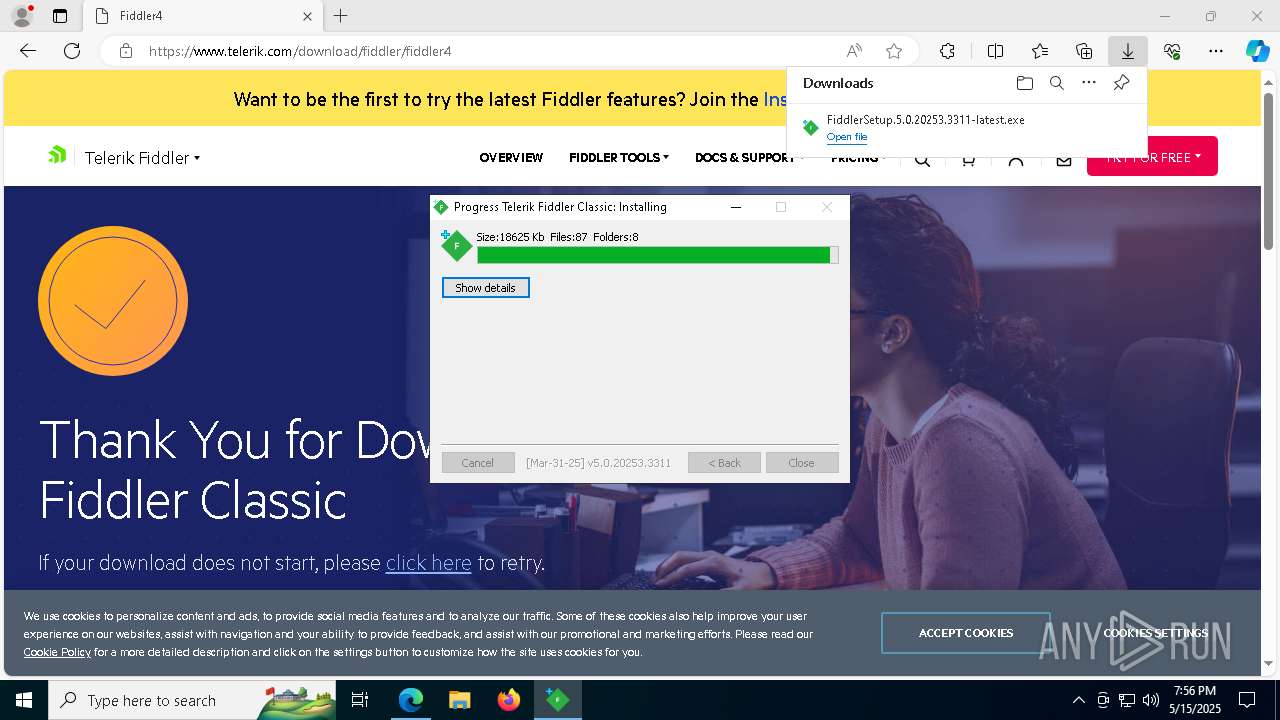The image size is (1280, 720).
Task: Expand the FIDDLER TOOLS menu
Action: [619, 158]
